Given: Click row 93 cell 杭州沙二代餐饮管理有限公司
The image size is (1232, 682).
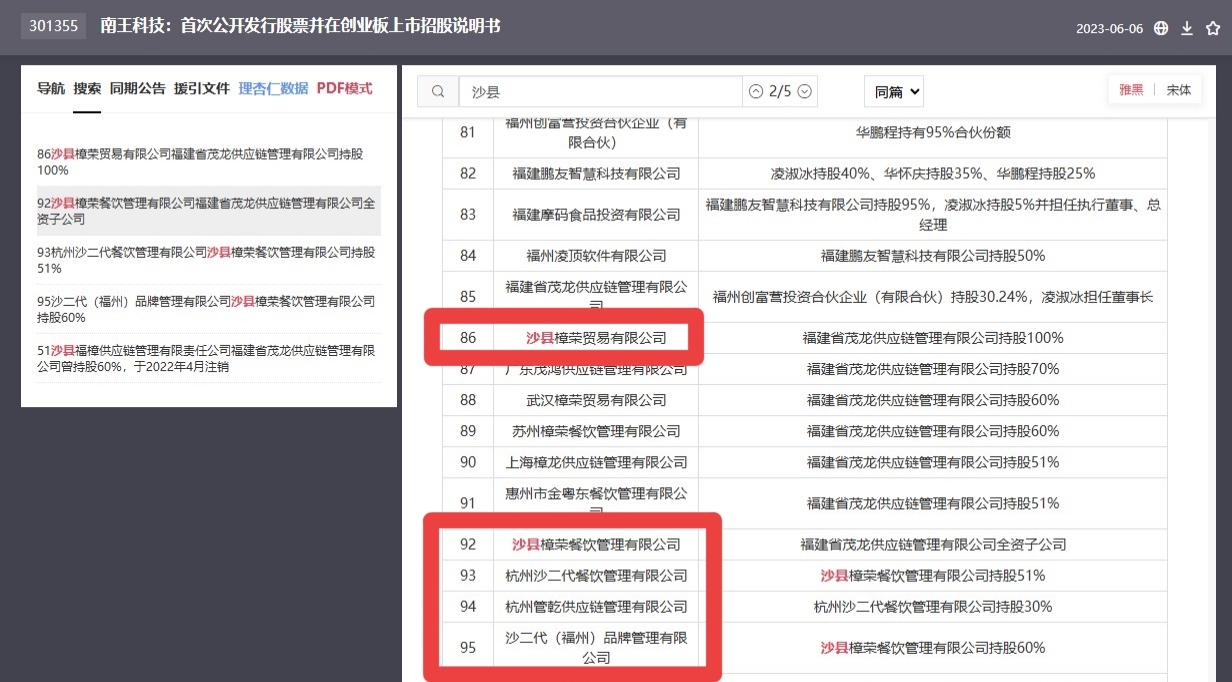Looking at the screenshot, I should 596,576.
